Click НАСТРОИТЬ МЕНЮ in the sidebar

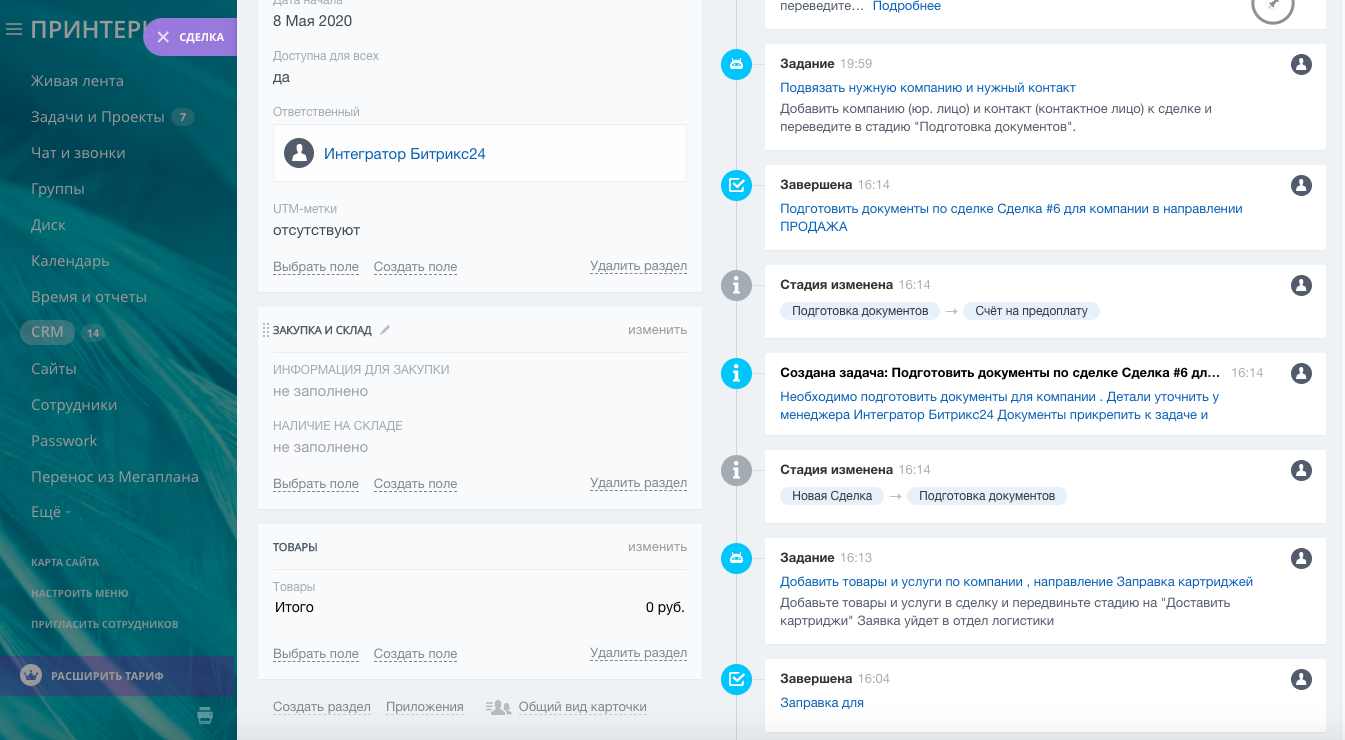(80, 593)
